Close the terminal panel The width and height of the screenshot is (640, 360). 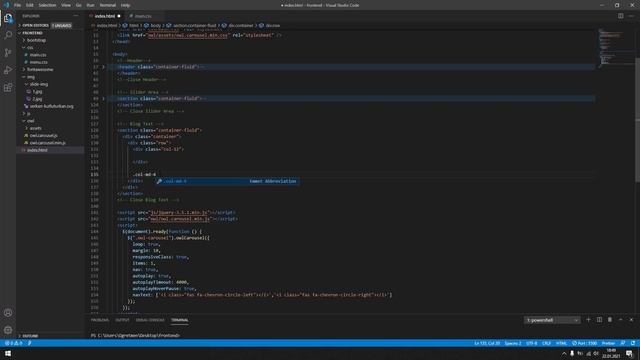click(x=631, y=320)
